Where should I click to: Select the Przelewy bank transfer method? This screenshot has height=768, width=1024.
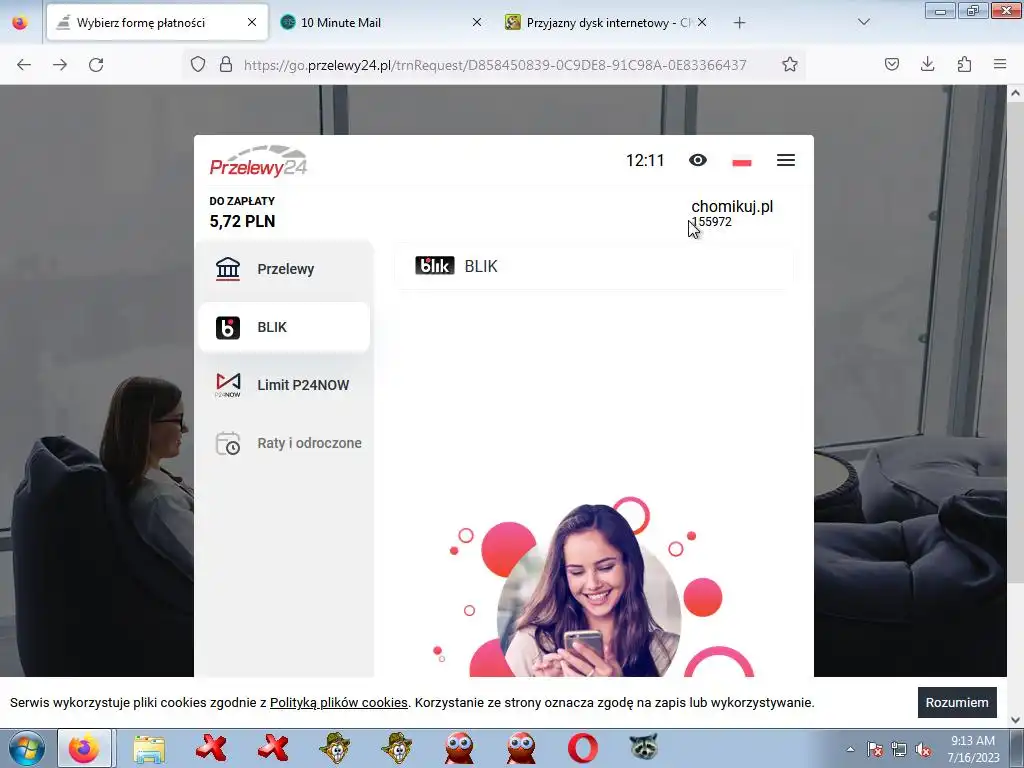tap(284, 269)
